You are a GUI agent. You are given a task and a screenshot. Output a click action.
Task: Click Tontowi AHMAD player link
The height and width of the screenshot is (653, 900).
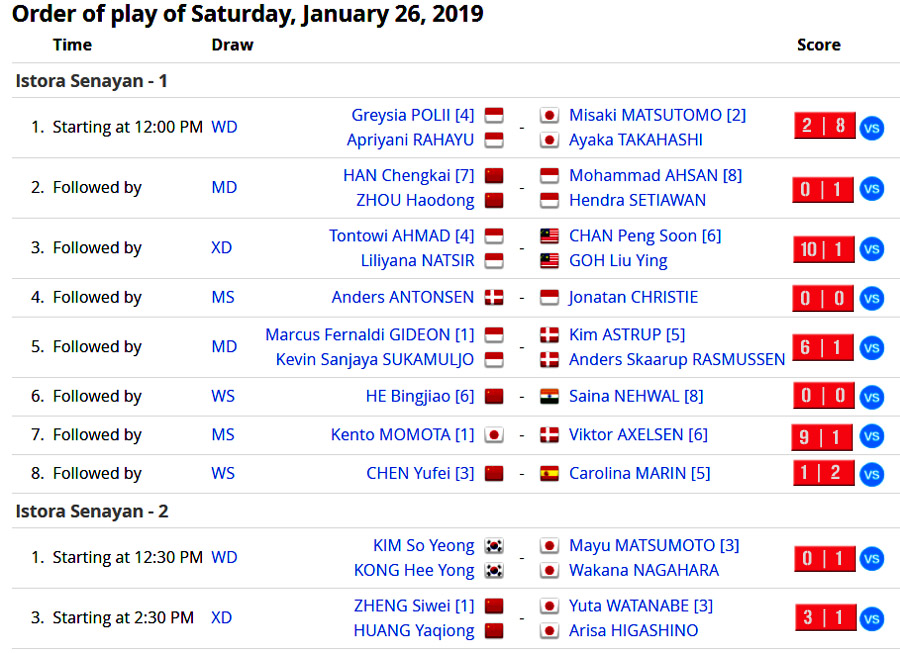pos(401,236)
